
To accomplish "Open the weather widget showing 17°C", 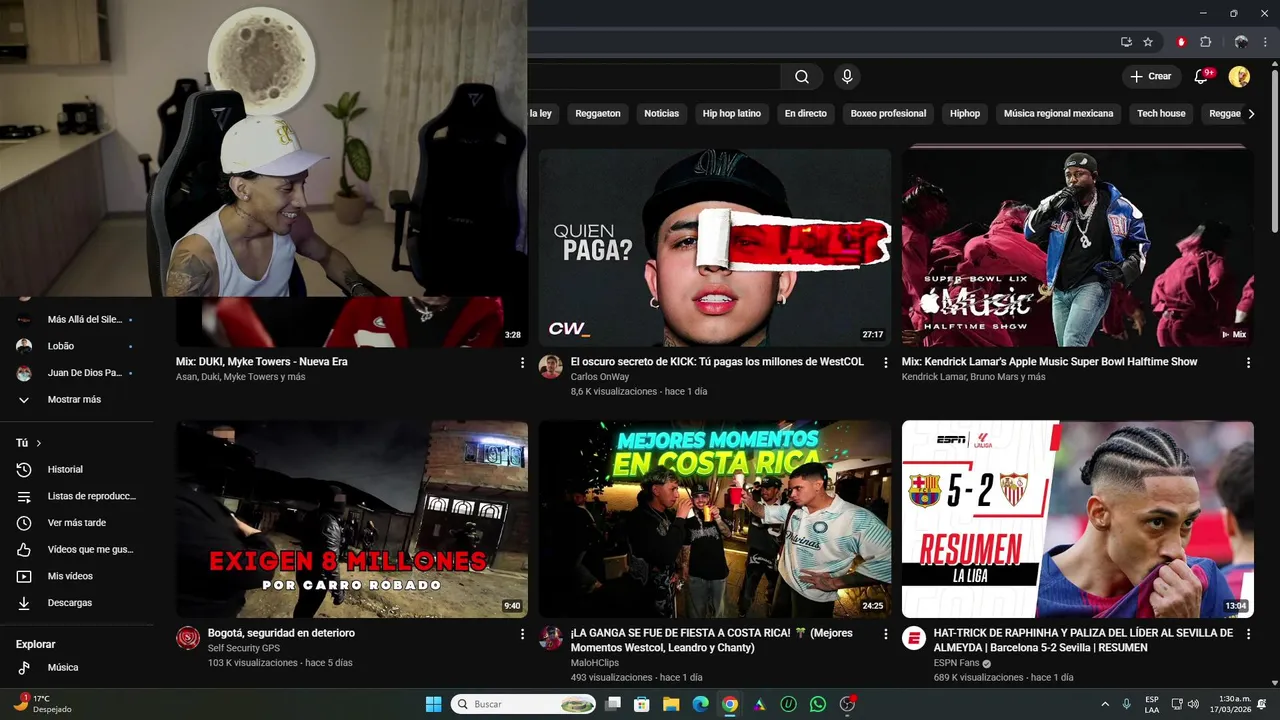I will (42, 704).
